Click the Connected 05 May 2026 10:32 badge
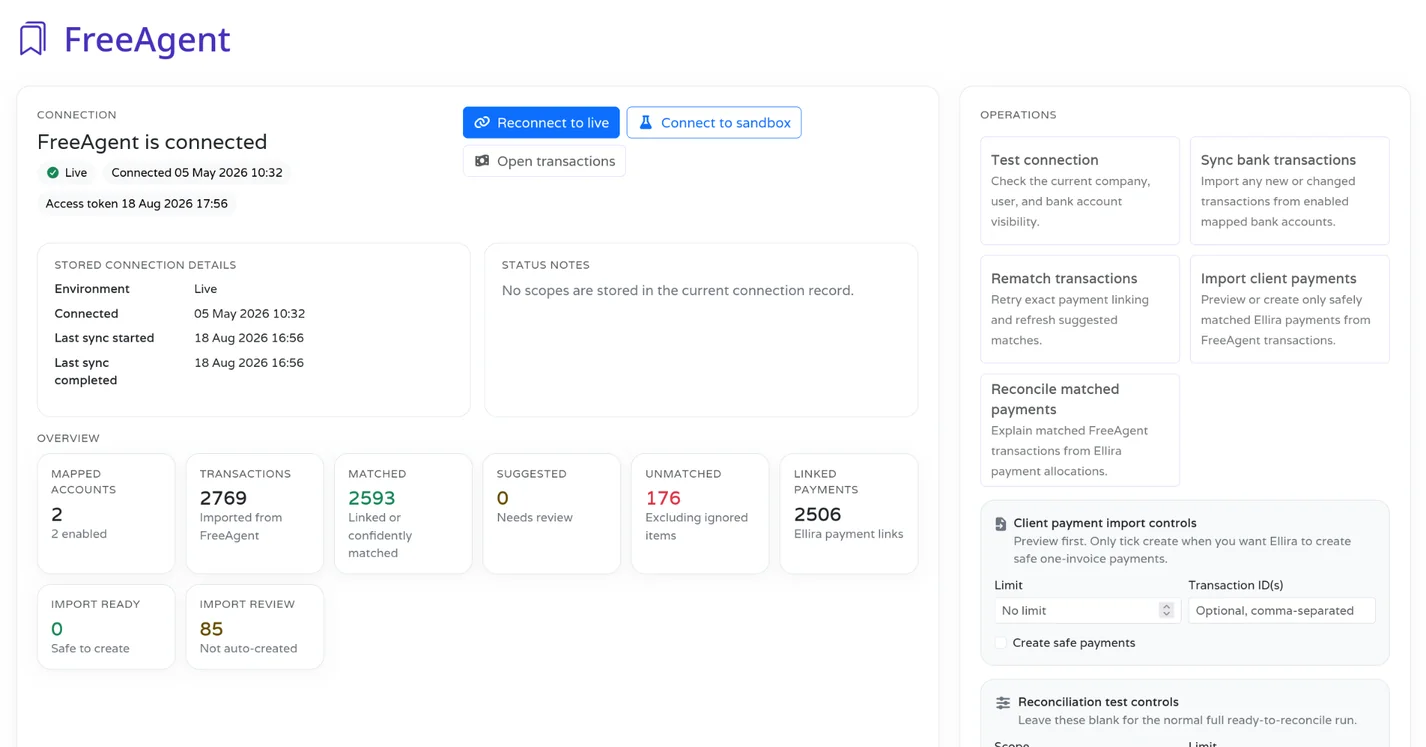This screenshot has height=747, width=1426. 197,173
